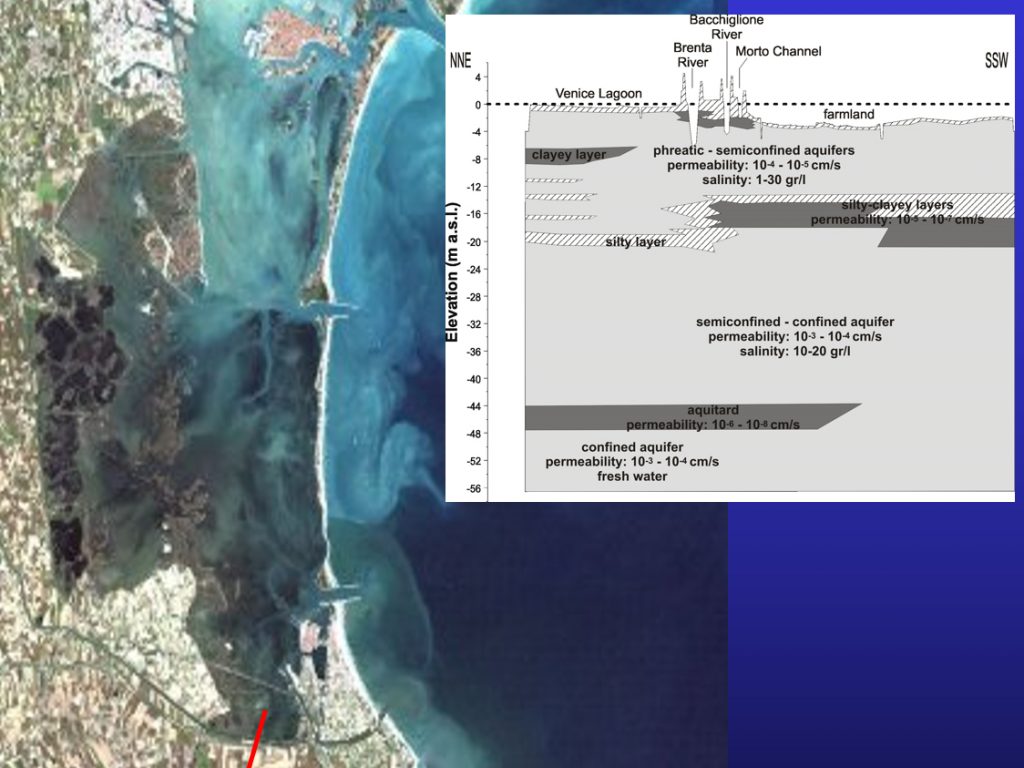Click the fresh water label
The image size is (1024, 768).
(632, 477)
